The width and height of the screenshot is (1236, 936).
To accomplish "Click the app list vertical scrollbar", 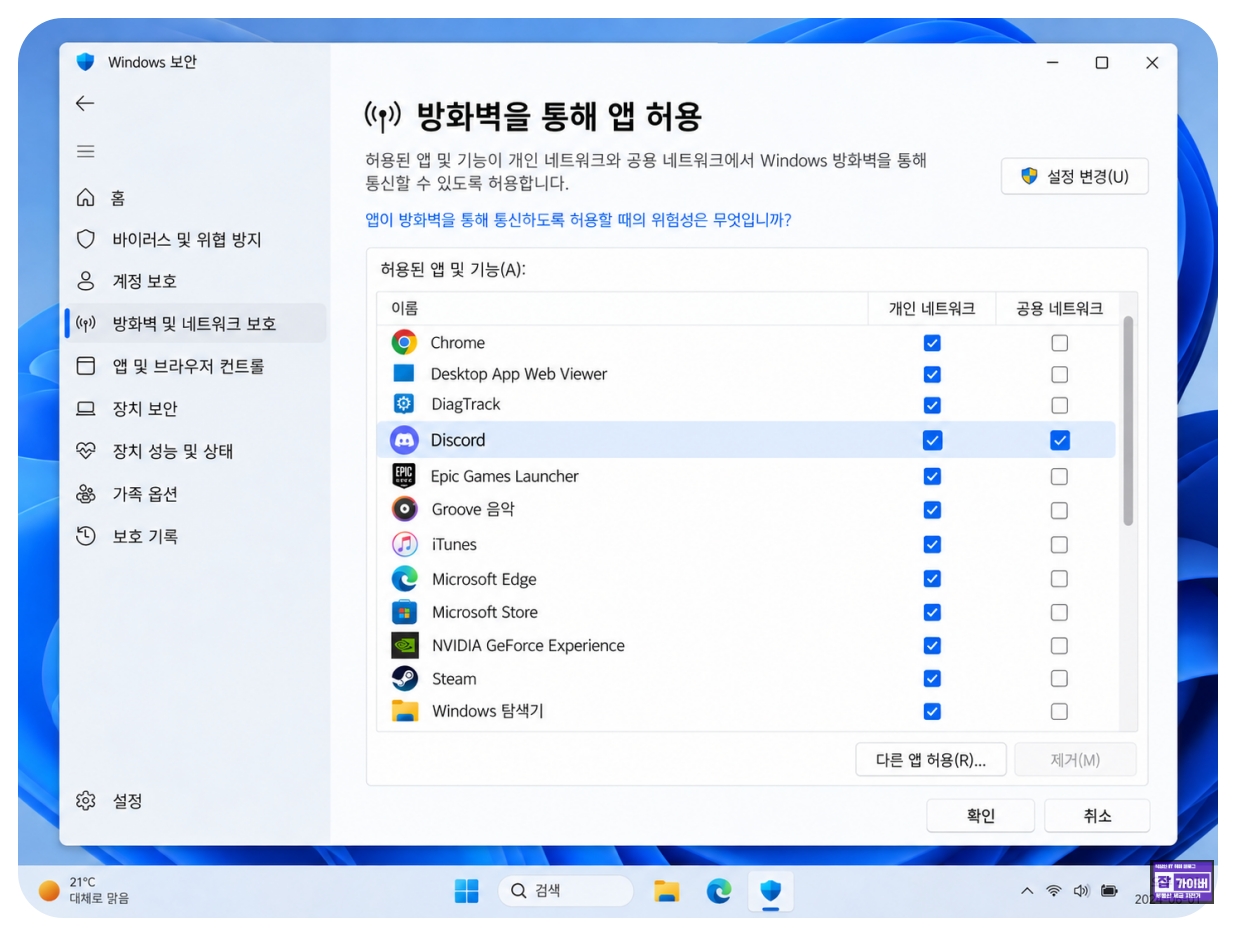I will (x=1128, y=420).
